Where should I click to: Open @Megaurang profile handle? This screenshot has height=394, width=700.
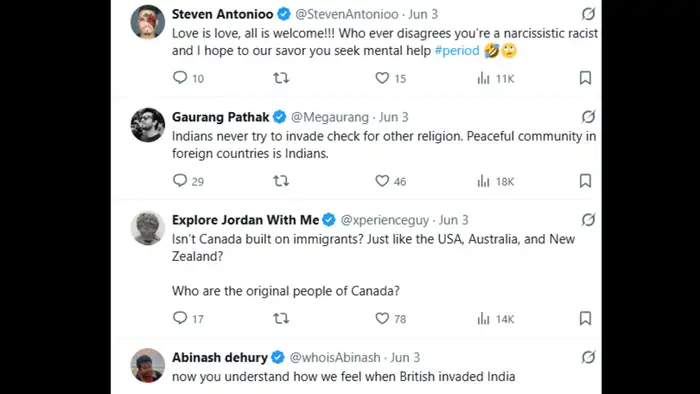[330, 117]
